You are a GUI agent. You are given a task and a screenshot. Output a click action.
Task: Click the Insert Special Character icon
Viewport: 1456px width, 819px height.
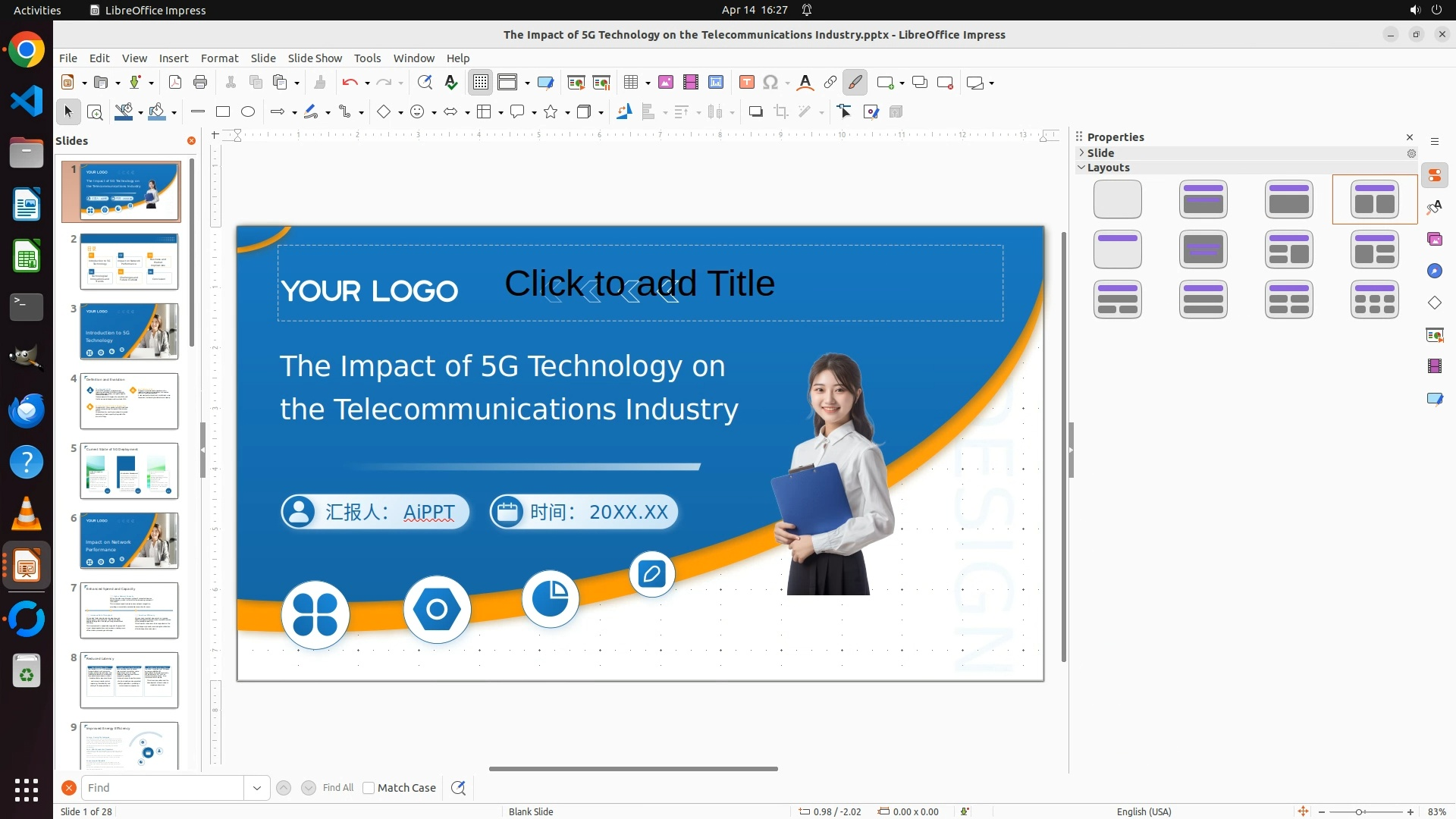(x=770, y=83)
